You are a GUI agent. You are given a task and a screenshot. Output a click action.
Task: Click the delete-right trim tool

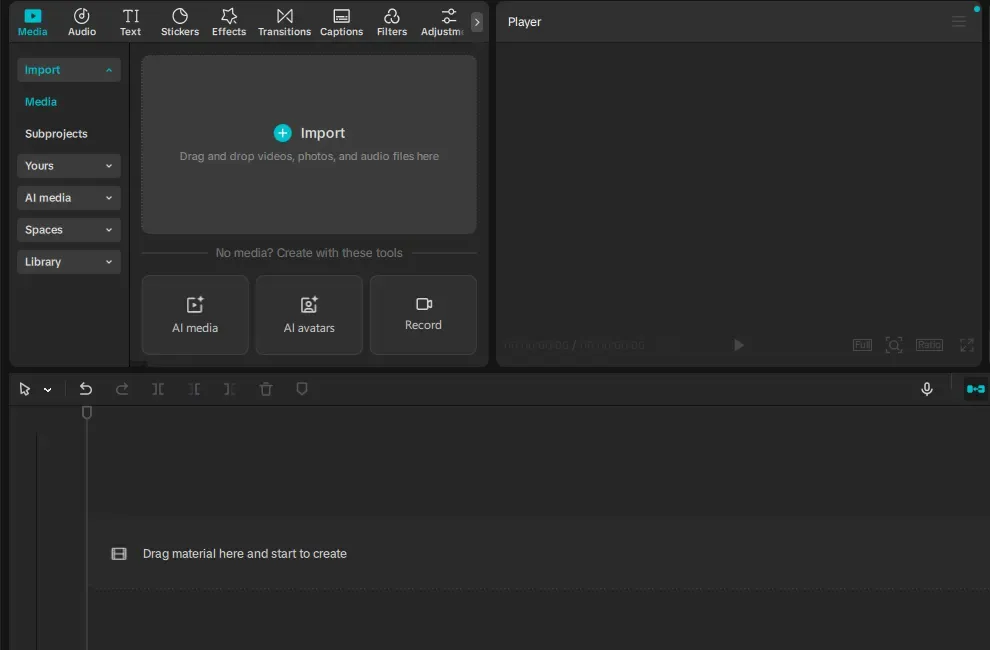(x=229, y=389)
